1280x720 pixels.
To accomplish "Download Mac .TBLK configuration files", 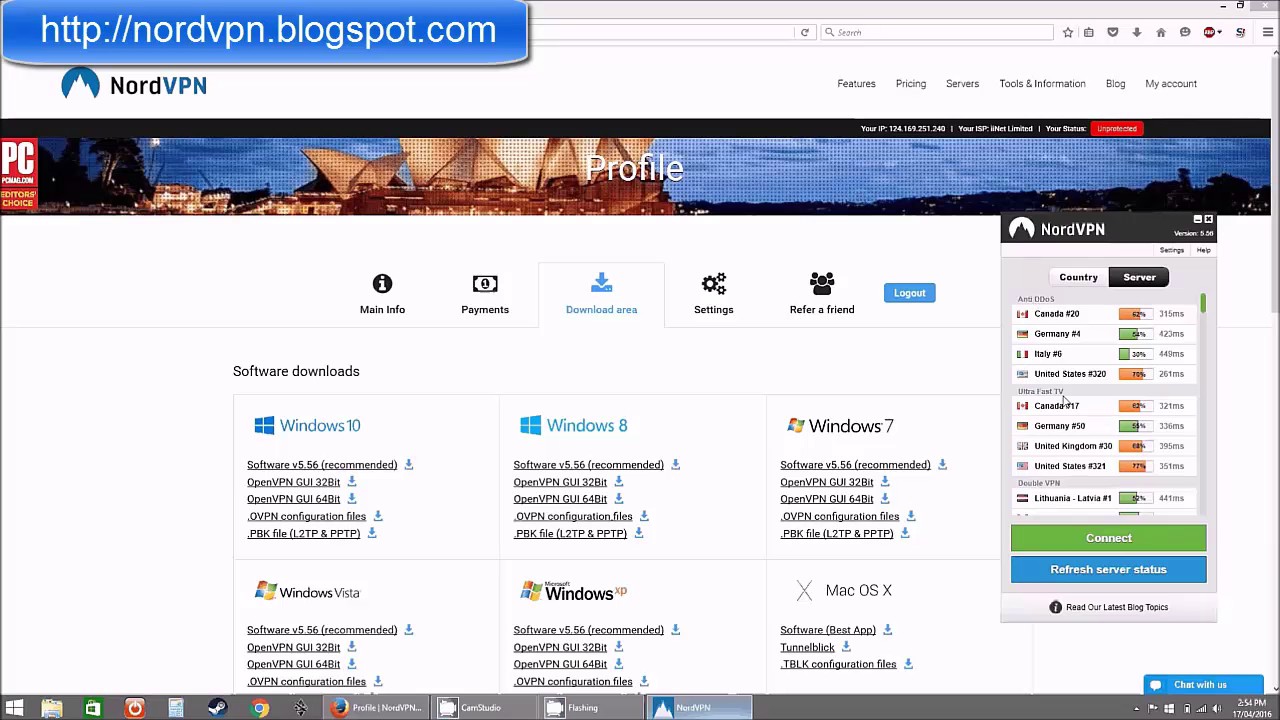I will point(838,664).
